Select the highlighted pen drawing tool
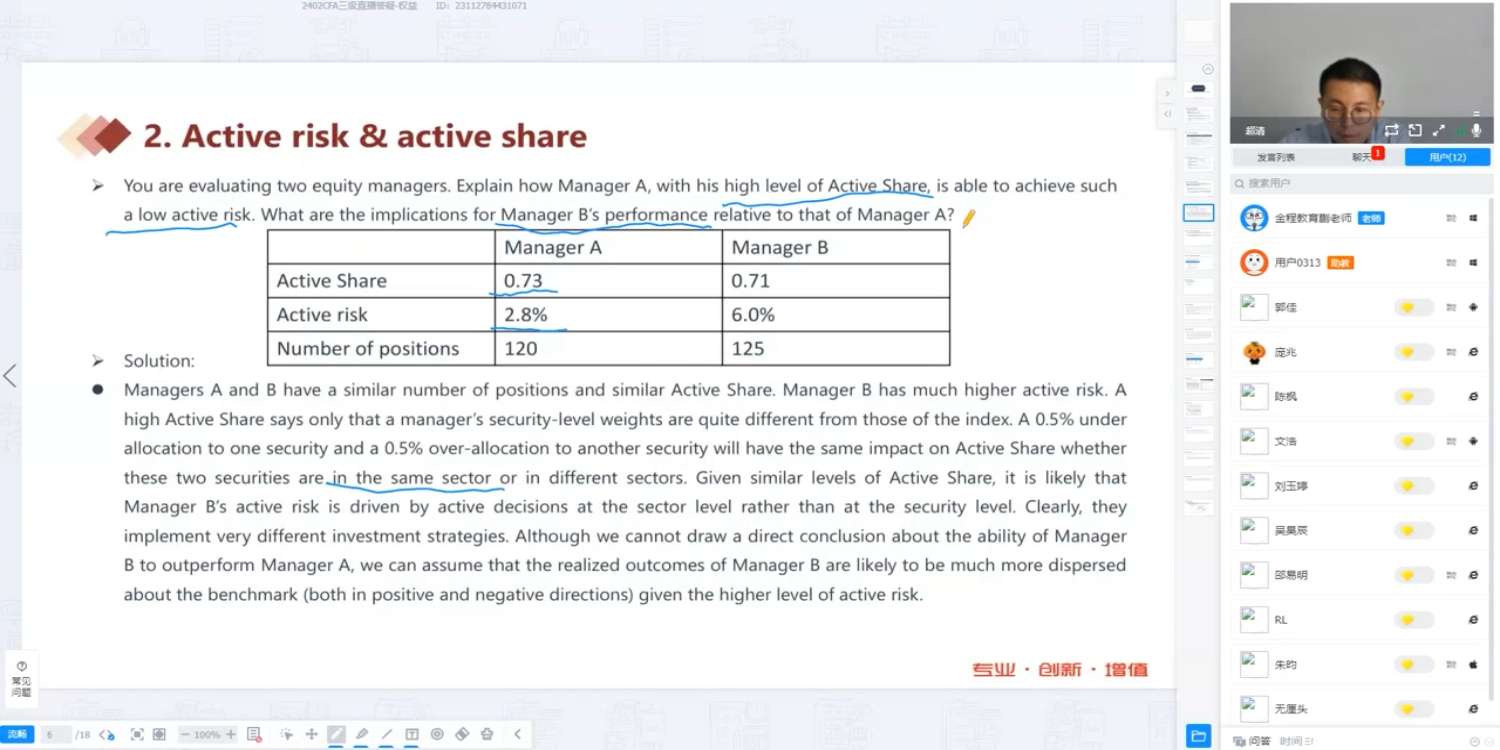 coord(337,734)
